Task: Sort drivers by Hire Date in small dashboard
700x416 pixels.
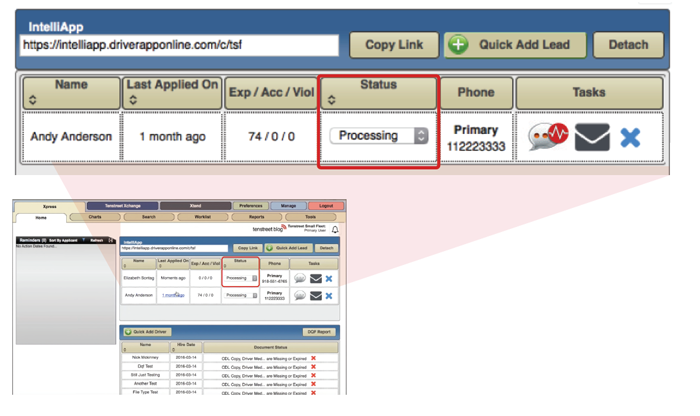Action: click(186, 347)
